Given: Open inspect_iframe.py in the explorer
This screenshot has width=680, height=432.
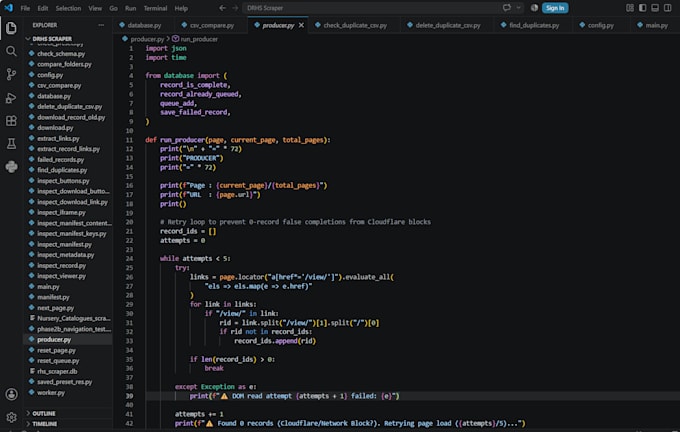Looking at the screenshot, I should tap(61, 213).
